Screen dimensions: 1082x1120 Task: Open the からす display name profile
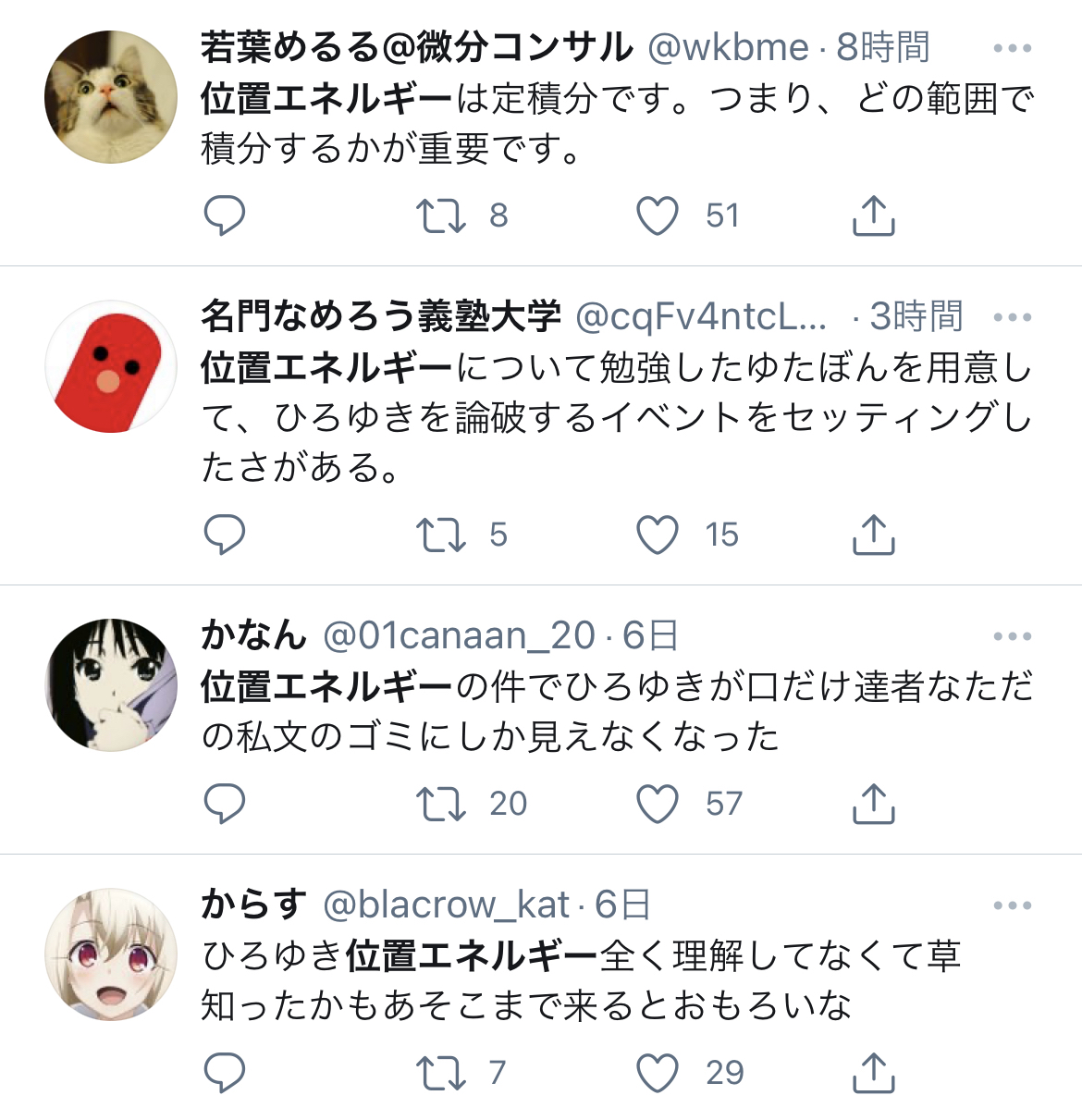(253, 904)
